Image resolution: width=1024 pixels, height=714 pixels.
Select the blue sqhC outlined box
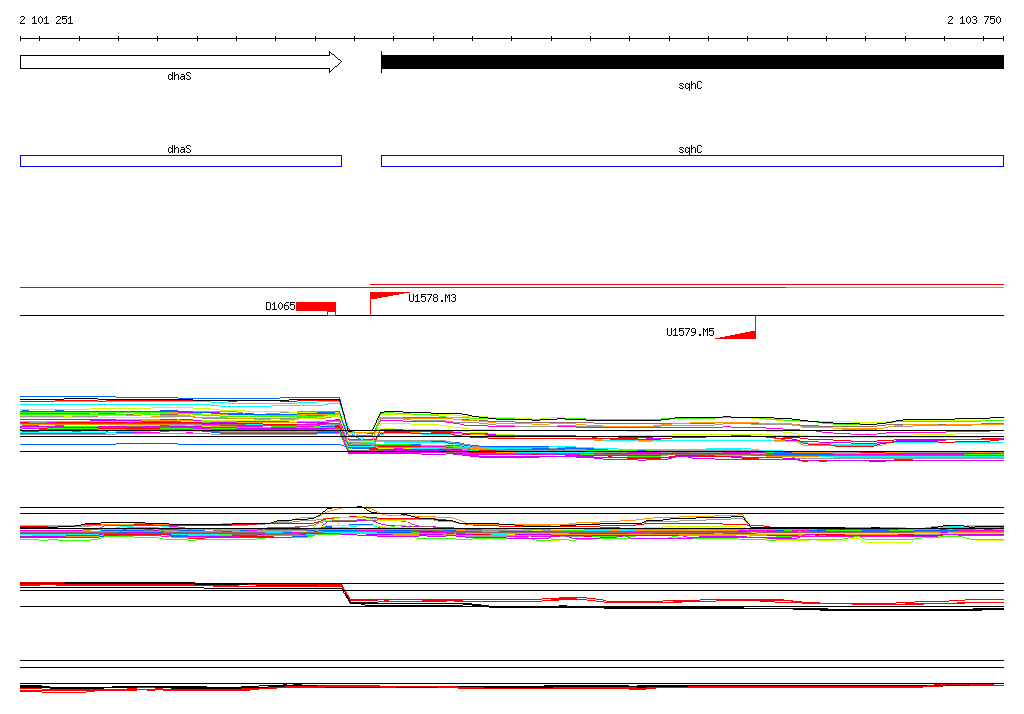coord(692,161)
